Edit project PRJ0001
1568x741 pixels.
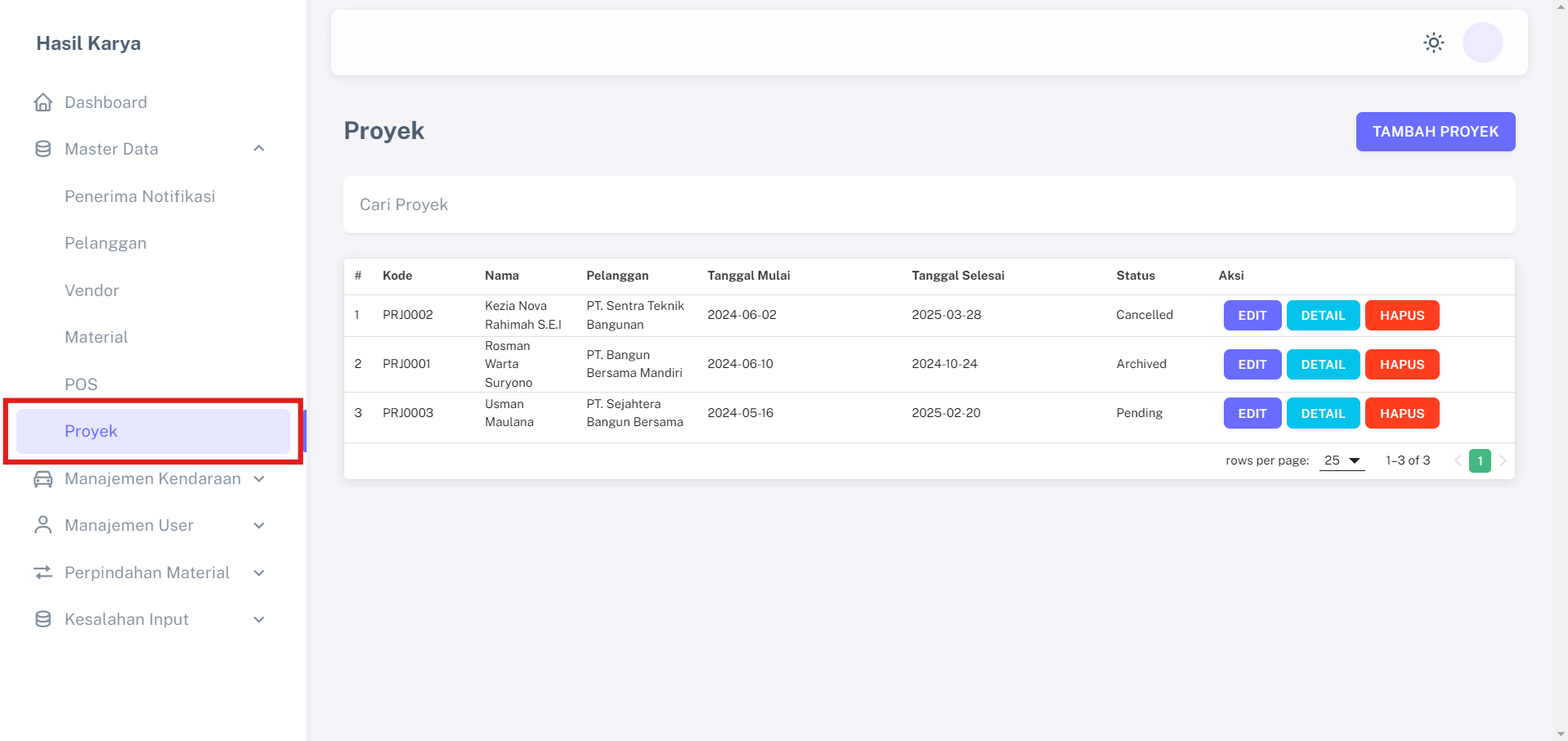1252,365
